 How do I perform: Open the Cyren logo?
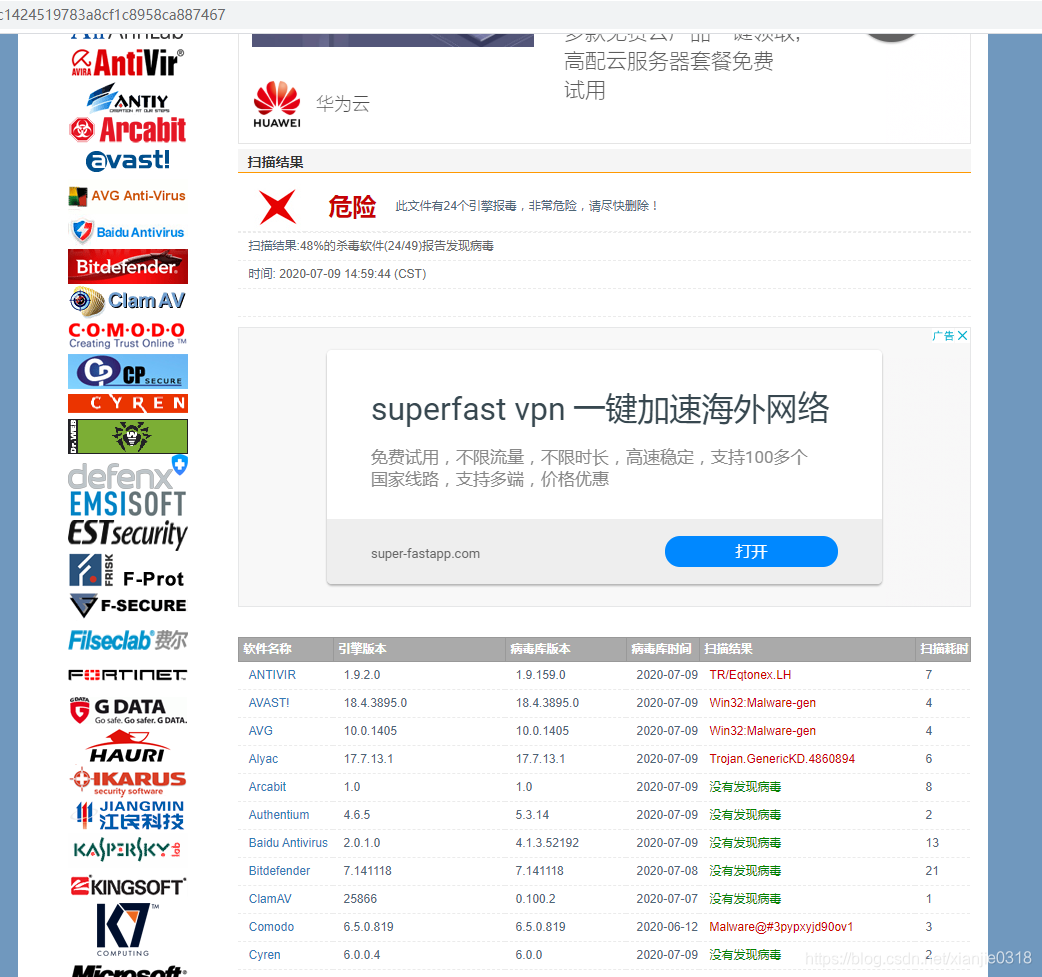click(128, 403)
